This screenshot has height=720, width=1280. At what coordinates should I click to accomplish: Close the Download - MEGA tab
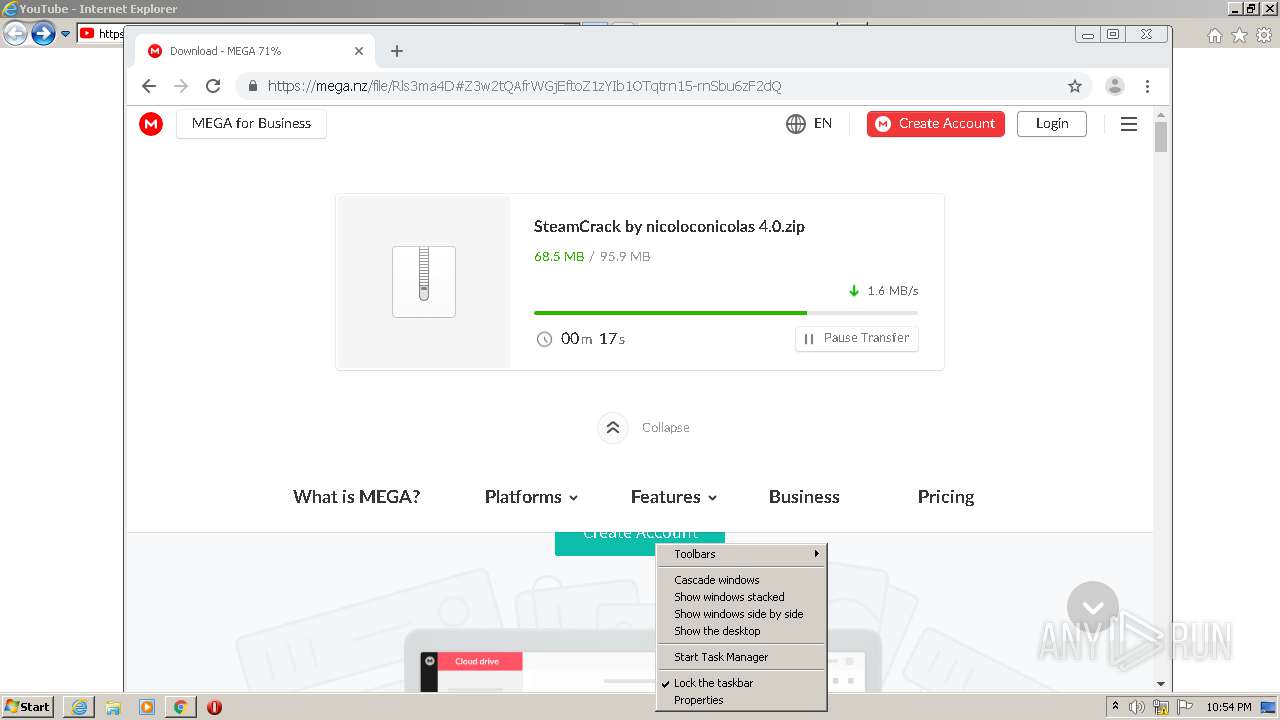(359, 51)
